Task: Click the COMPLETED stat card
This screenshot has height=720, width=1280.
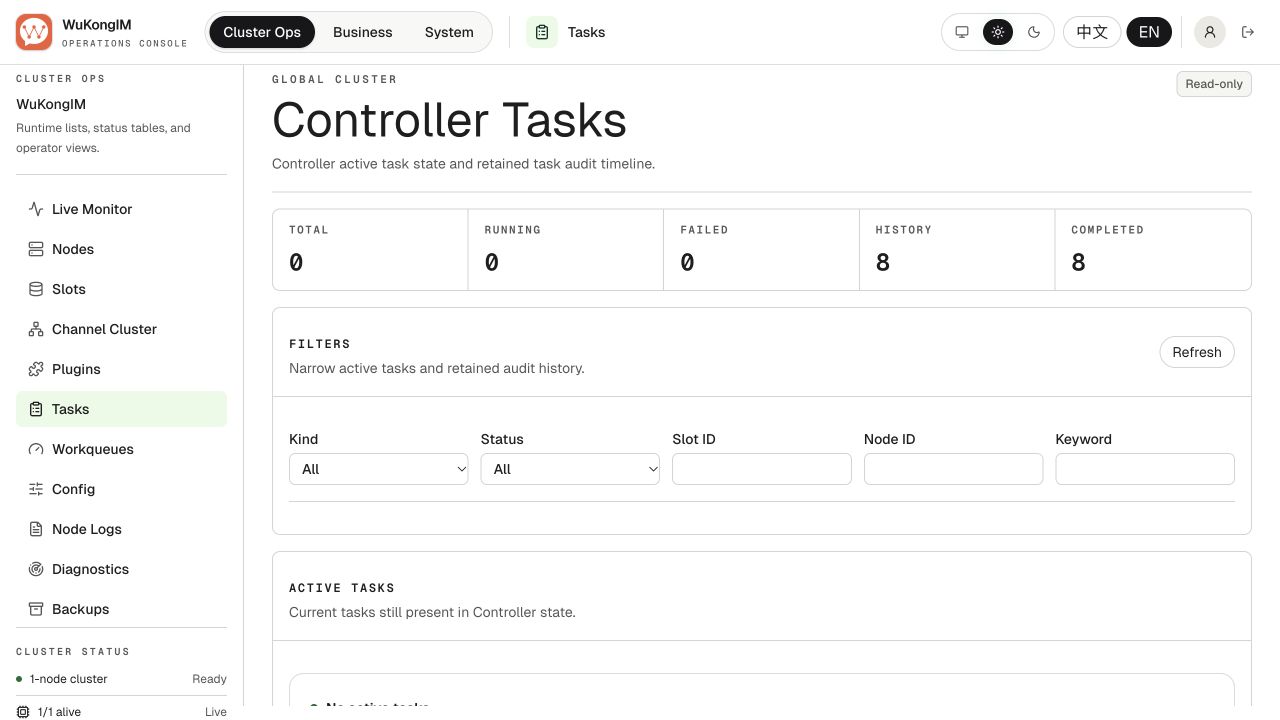Action: tap(1153, 249)
